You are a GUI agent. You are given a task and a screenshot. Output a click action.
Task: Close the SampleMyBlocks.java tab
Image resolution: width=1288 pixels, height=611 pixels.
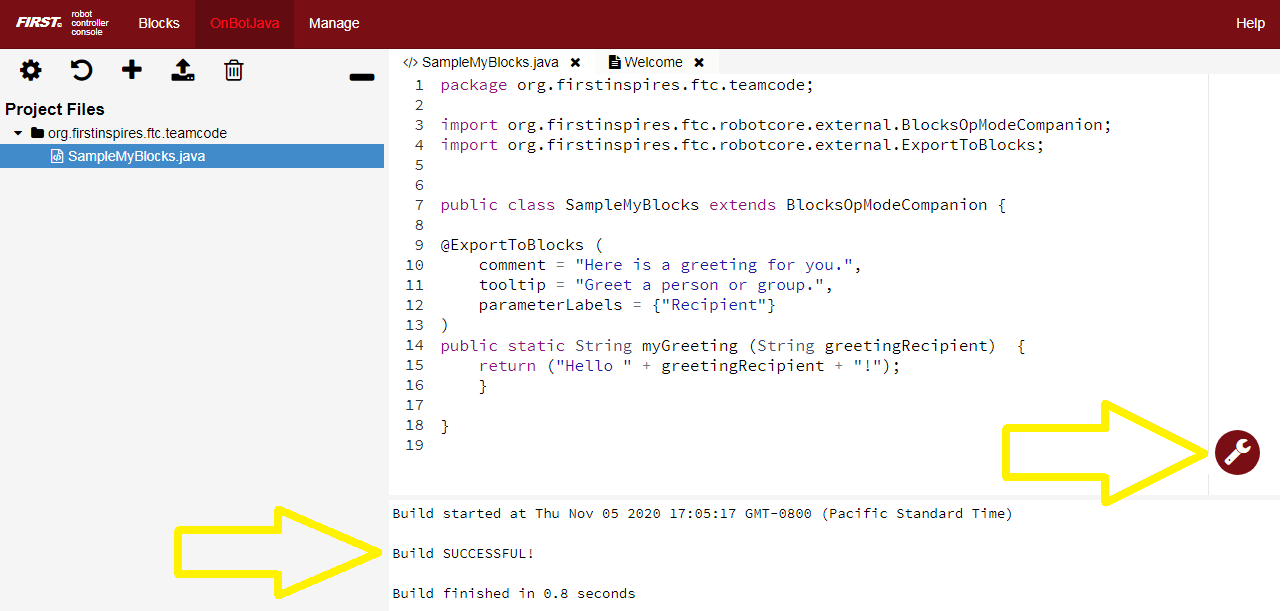tap(576, 62)
